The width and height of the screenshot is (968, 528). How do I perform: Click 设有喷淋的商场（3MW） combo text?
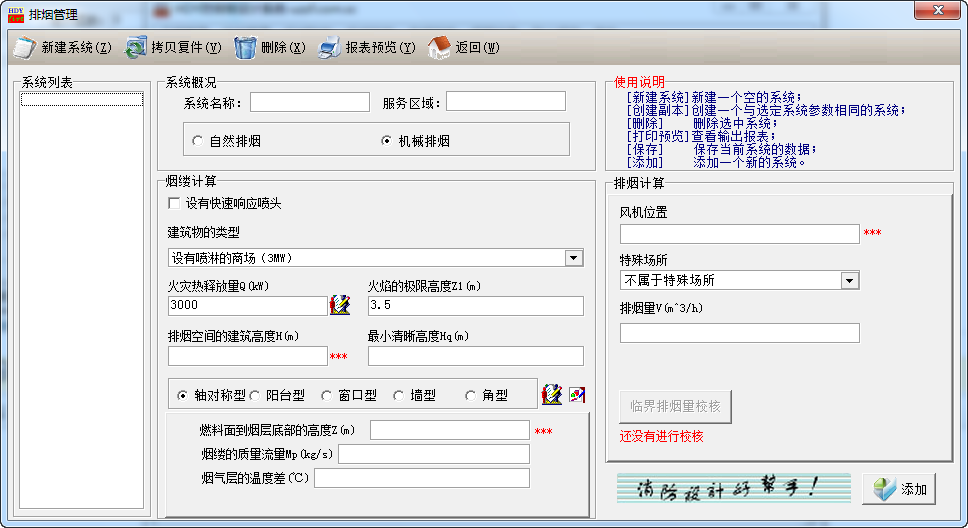point(232,258)
